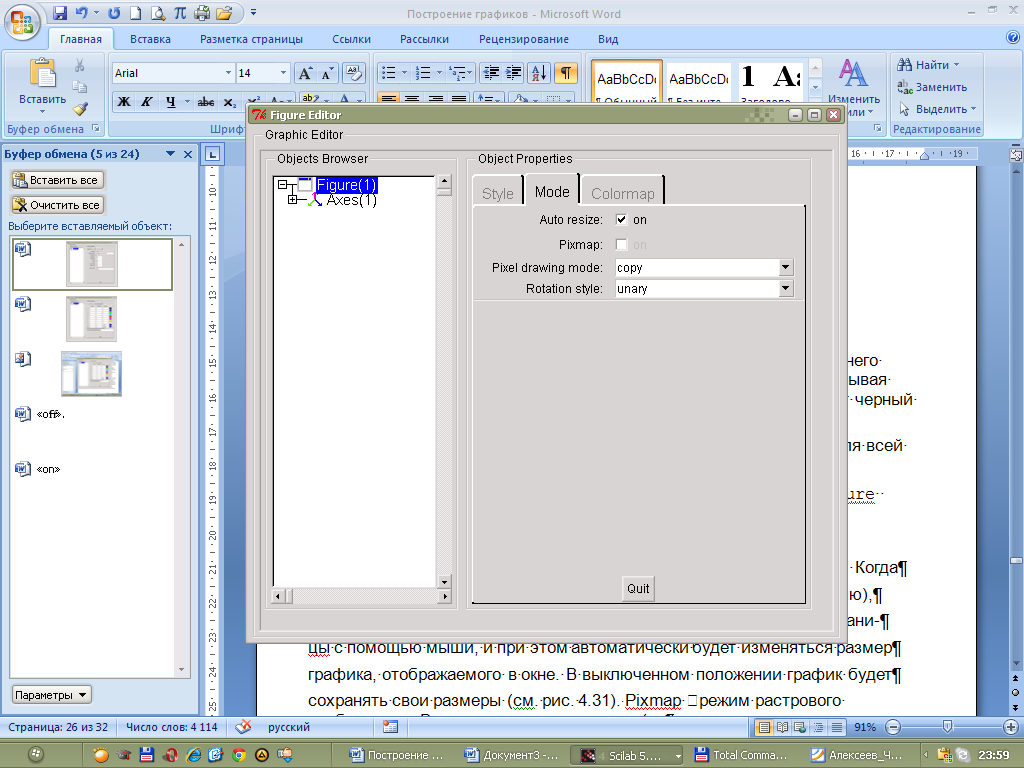
Task: Collapse the Figure(1) tree node
Action: tap(282, 185)
